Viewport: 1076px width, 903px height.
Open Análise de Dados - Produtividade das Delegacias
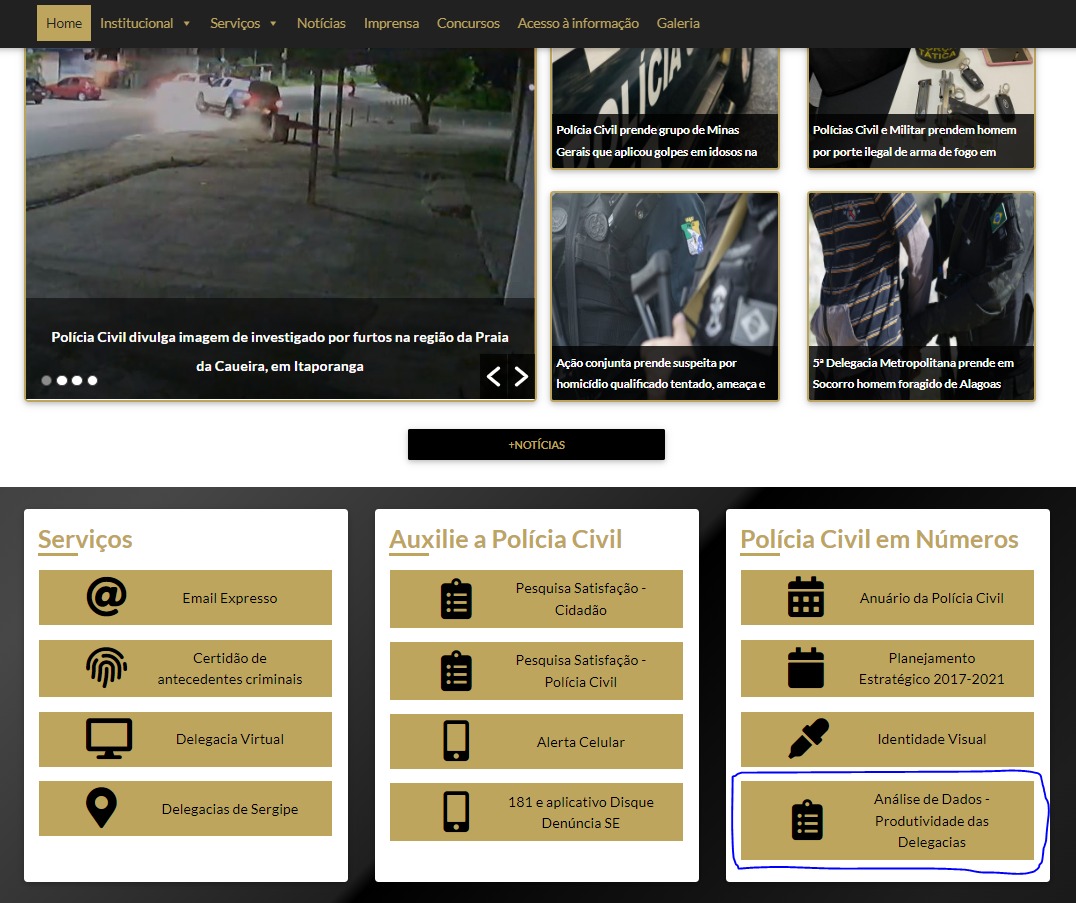pos(887,820)
